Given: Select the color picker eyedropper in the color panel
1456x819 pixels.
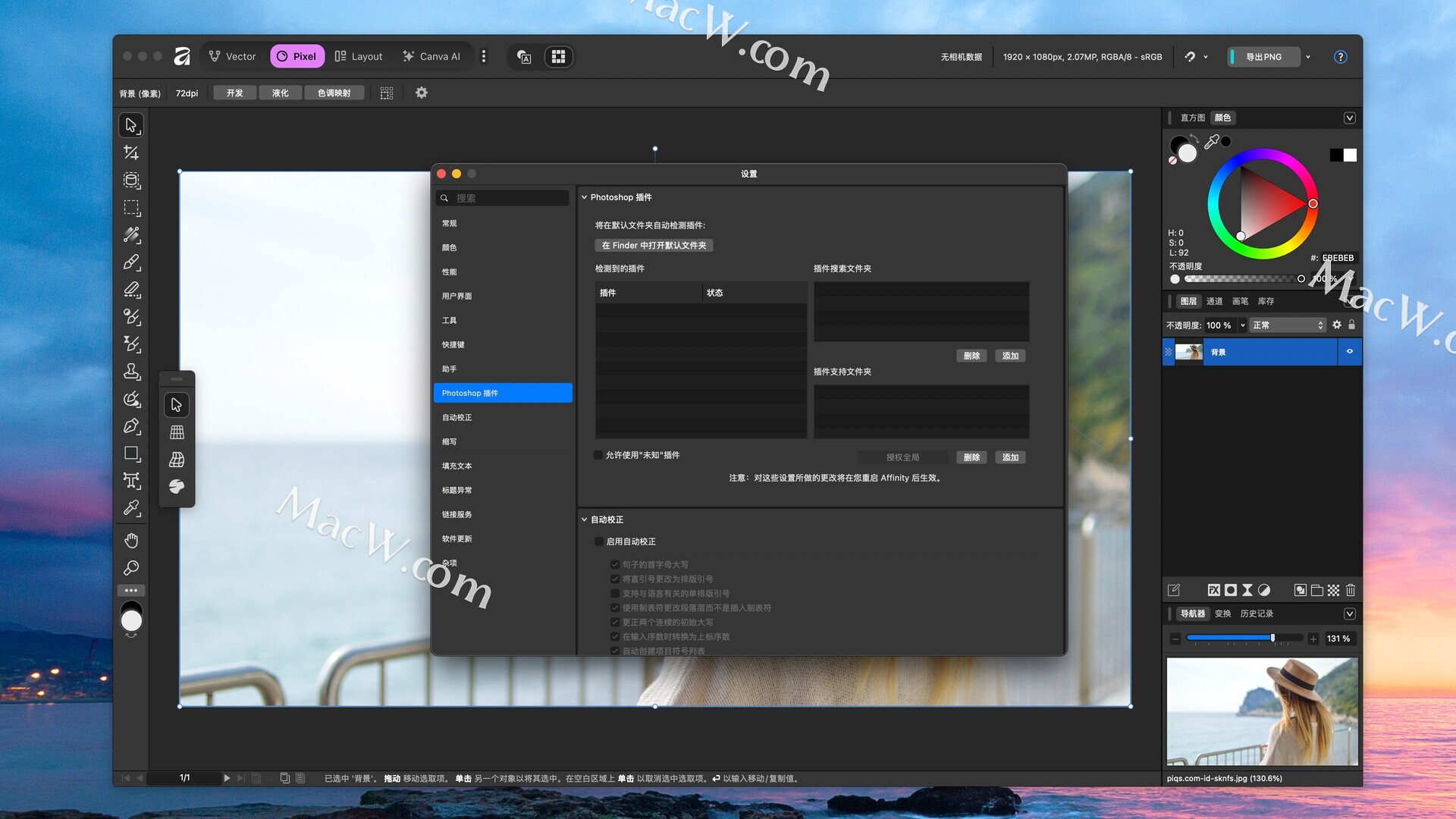Looking at the screenshot, I should (x=1211, y=142).
